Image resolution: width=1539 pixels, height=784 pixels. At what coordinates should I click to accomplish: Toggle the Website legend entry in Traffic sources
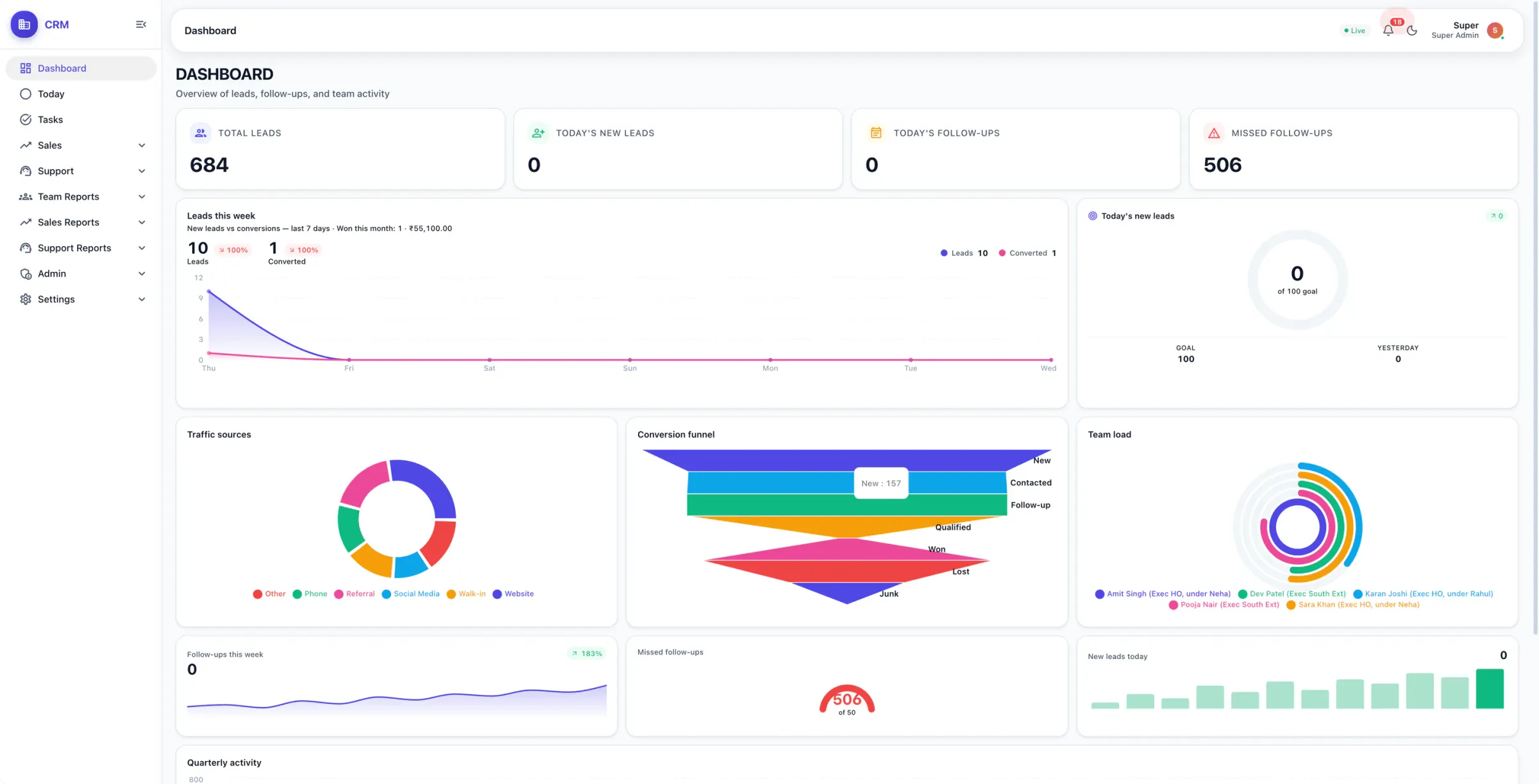pyautogui.click(x=513, y=594)
